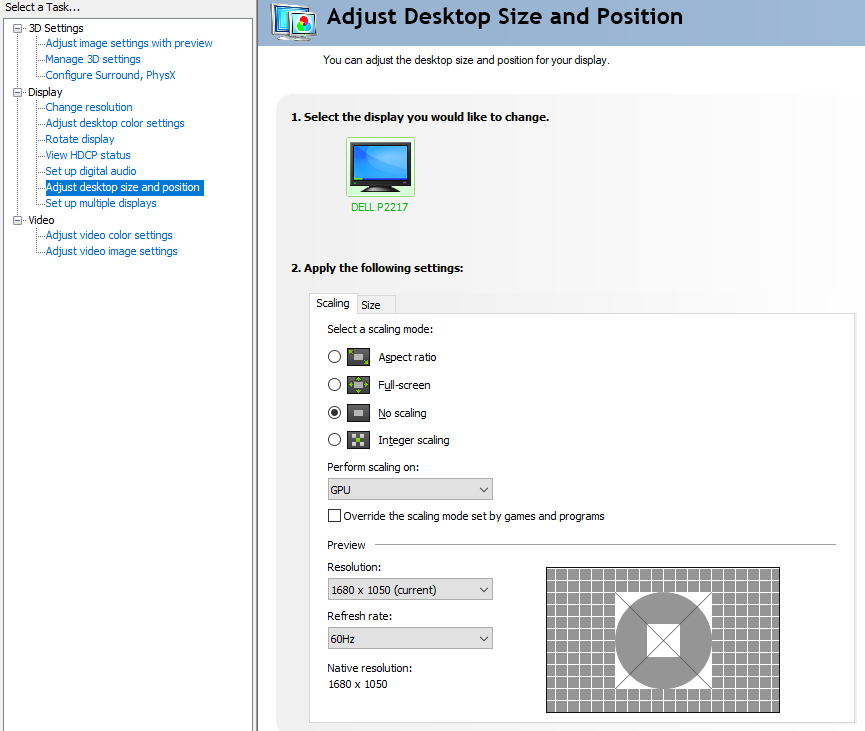
Task: Select the No scaling radio button
Action: coord(334,413)
